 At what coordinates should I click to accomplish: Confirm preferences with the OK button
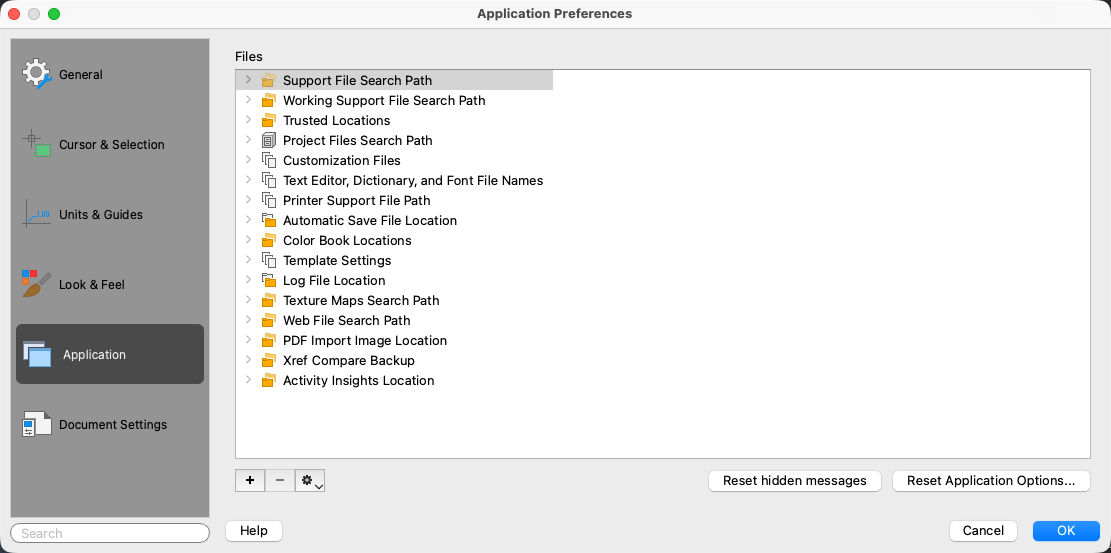(1066, 531)
